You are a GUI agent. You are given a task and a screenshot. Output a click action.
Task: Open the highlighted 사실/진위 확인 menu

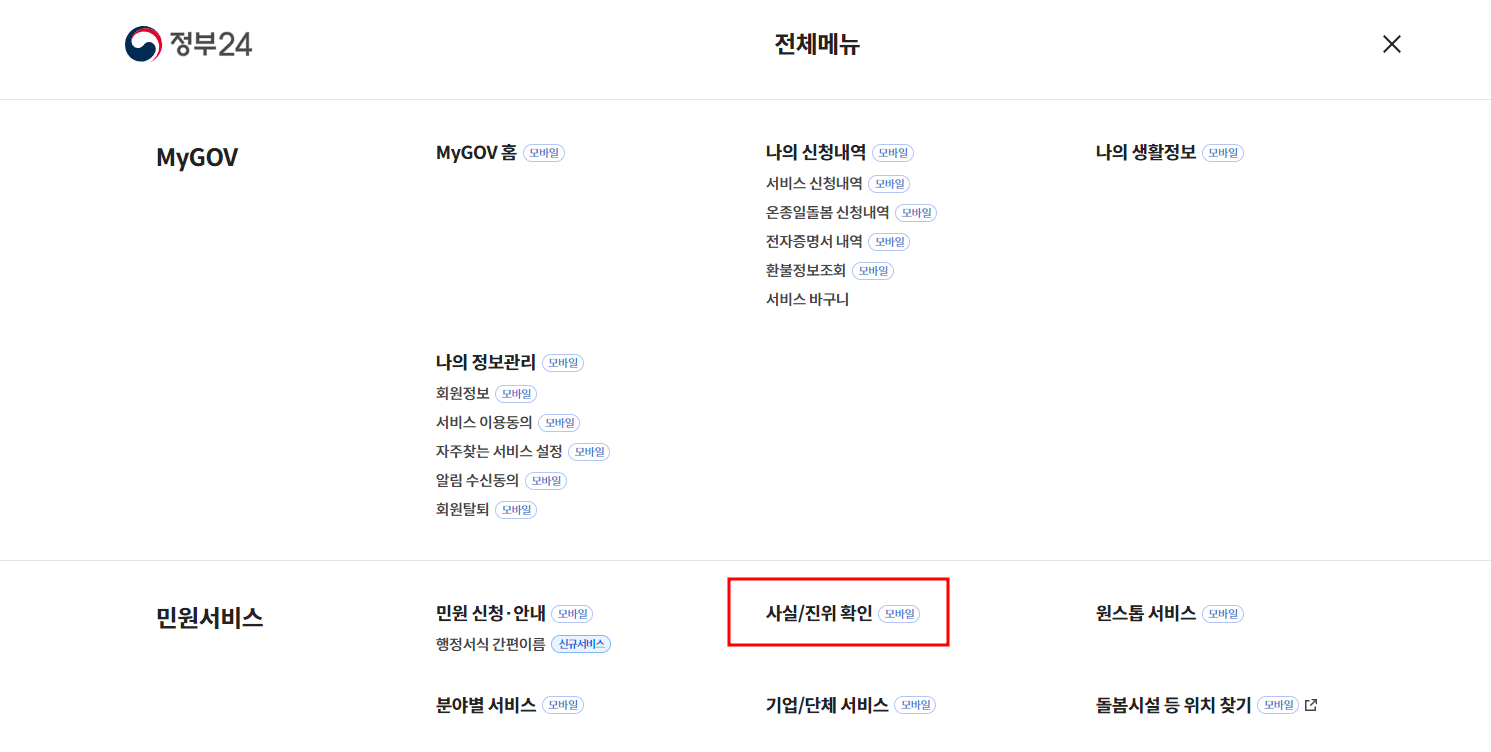click(818, 613)
